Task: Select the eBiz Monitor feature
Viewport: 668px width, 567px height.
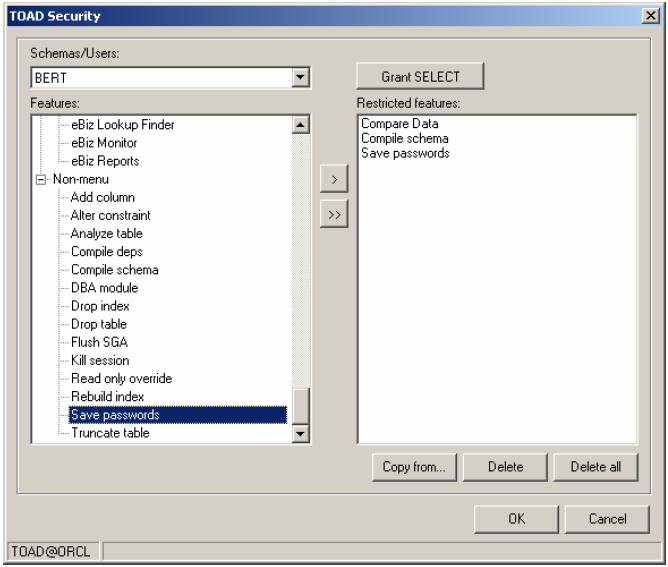Action: click(x=104, y=143)
